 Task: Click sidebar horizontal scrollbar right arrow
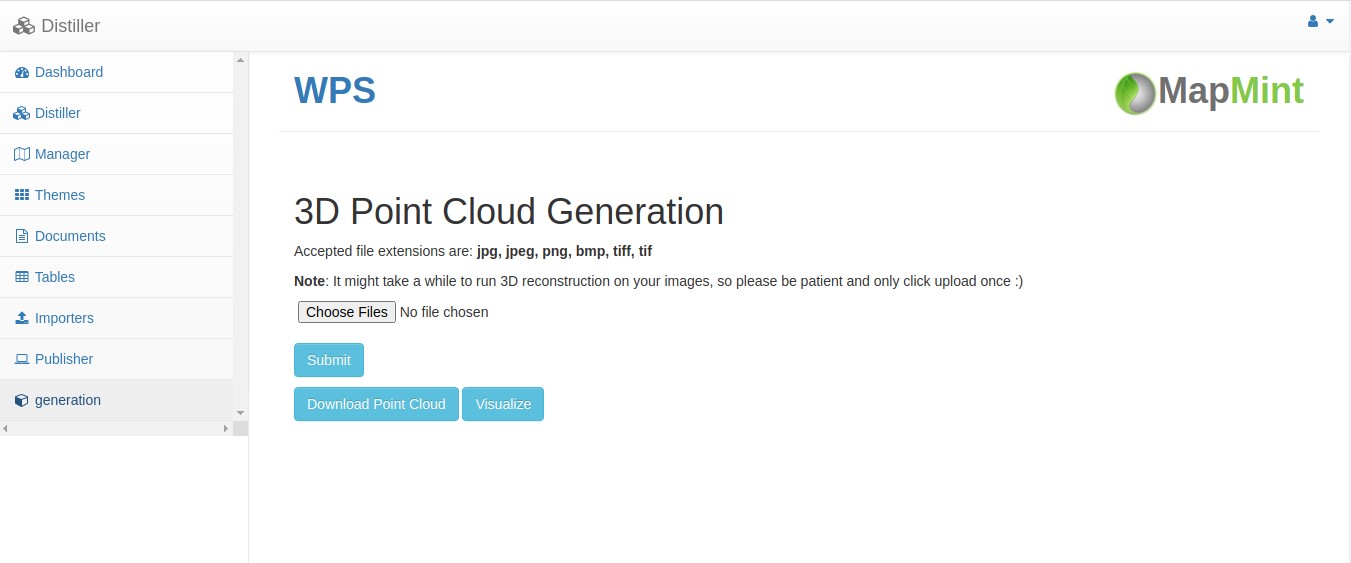point(226,428)
